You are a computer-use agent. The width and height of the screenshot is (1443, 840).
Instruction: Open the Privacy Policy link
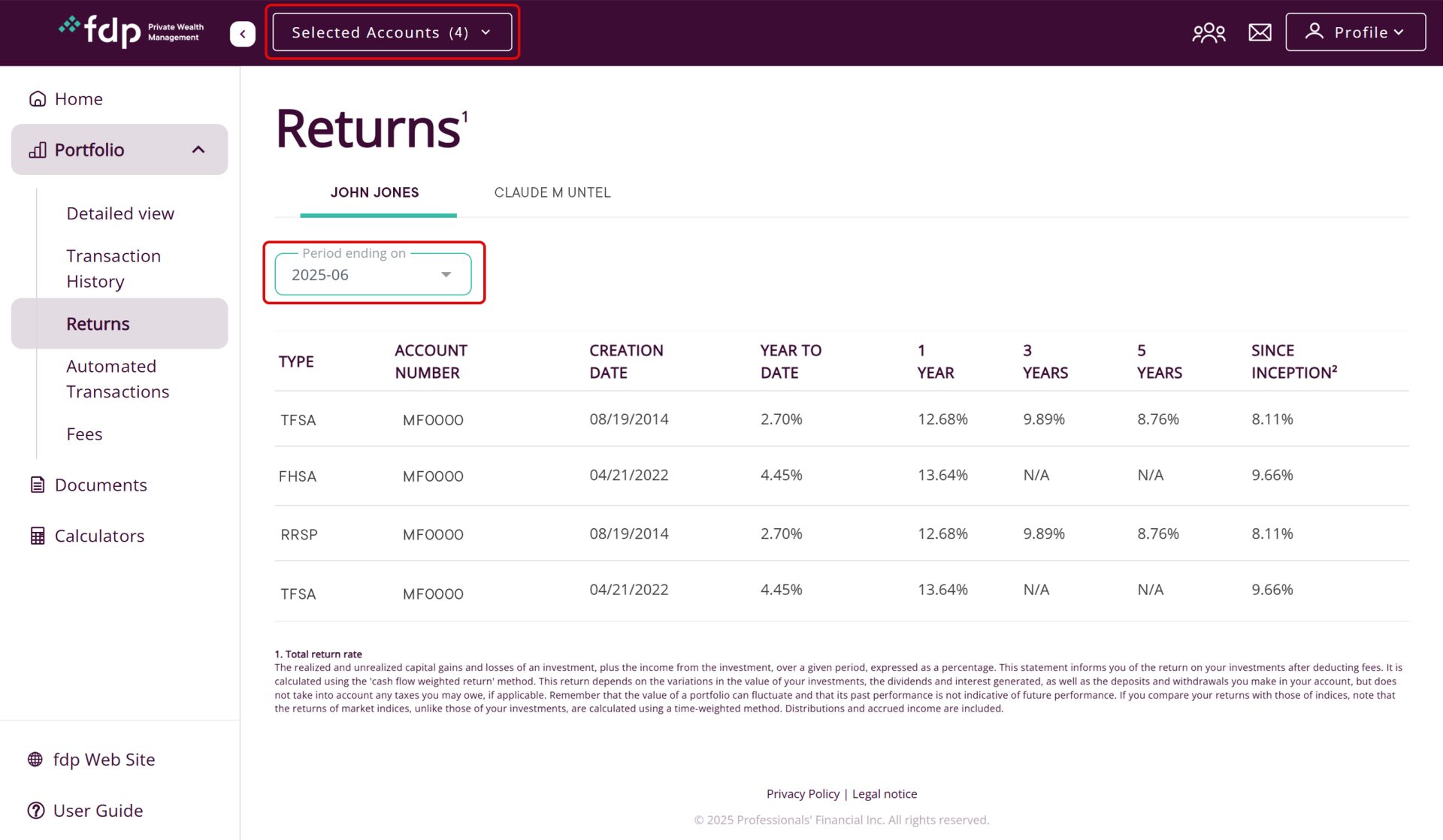pos(803,793)
